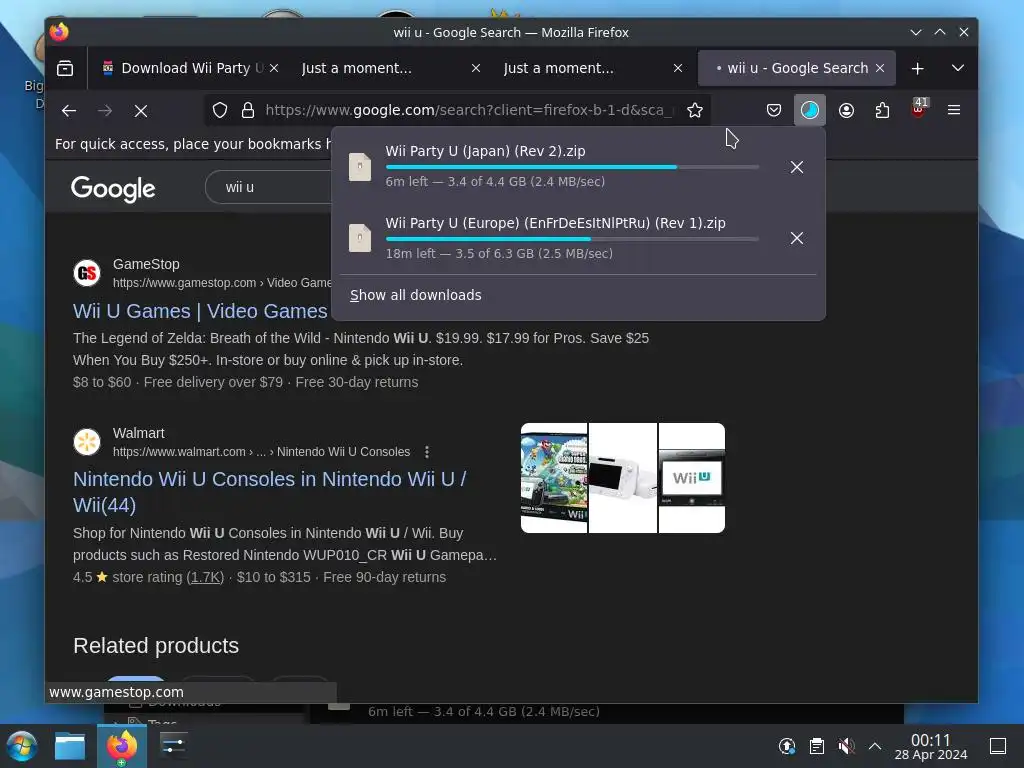The width and height of the screenshot is (1024, 768).
Task: Click the Walmart site favicon
Action: (87, 442)
